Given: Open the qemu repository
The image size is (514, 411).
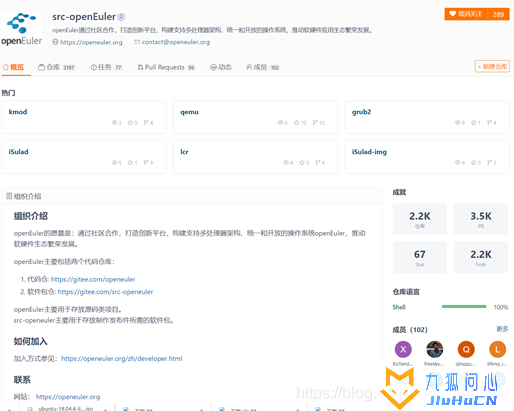Looking at the screenshot, I should pyautogui.click(x=189, y=112).
